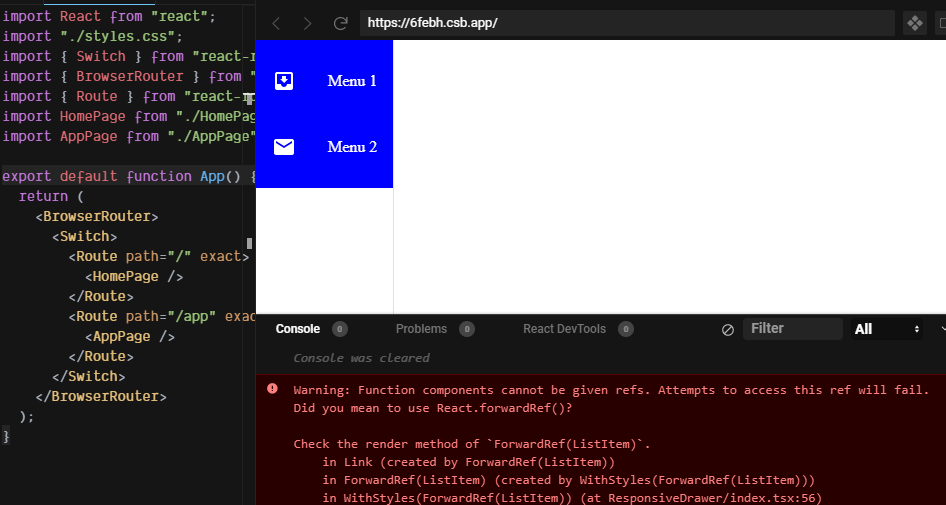Screen dimensions: 946x505
Task: Switch to the React DevTools tab
Action: 564,329
